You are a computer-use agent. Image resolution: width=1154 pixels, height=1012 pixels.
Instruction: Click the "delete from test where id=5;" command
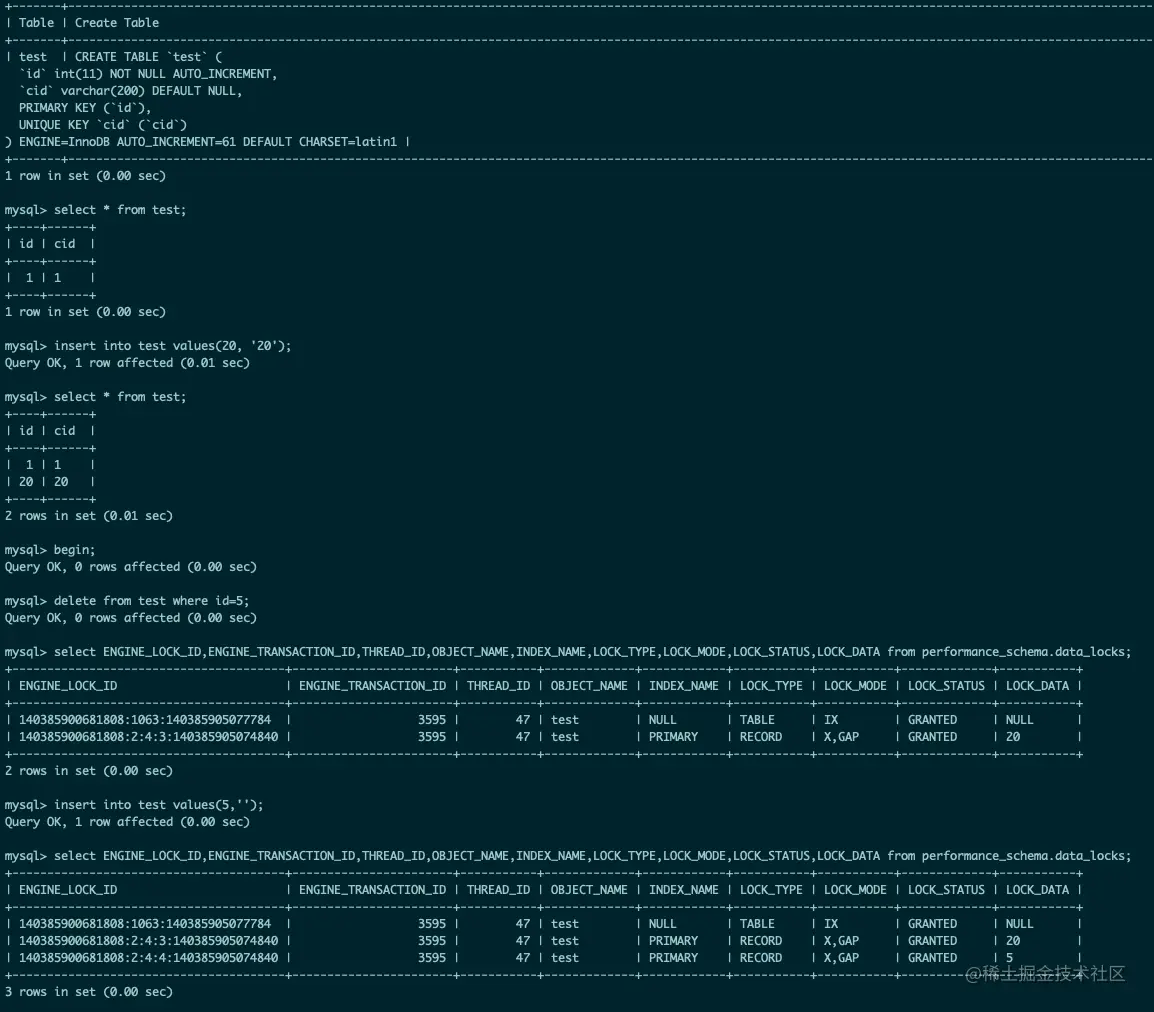click(152, 601)
